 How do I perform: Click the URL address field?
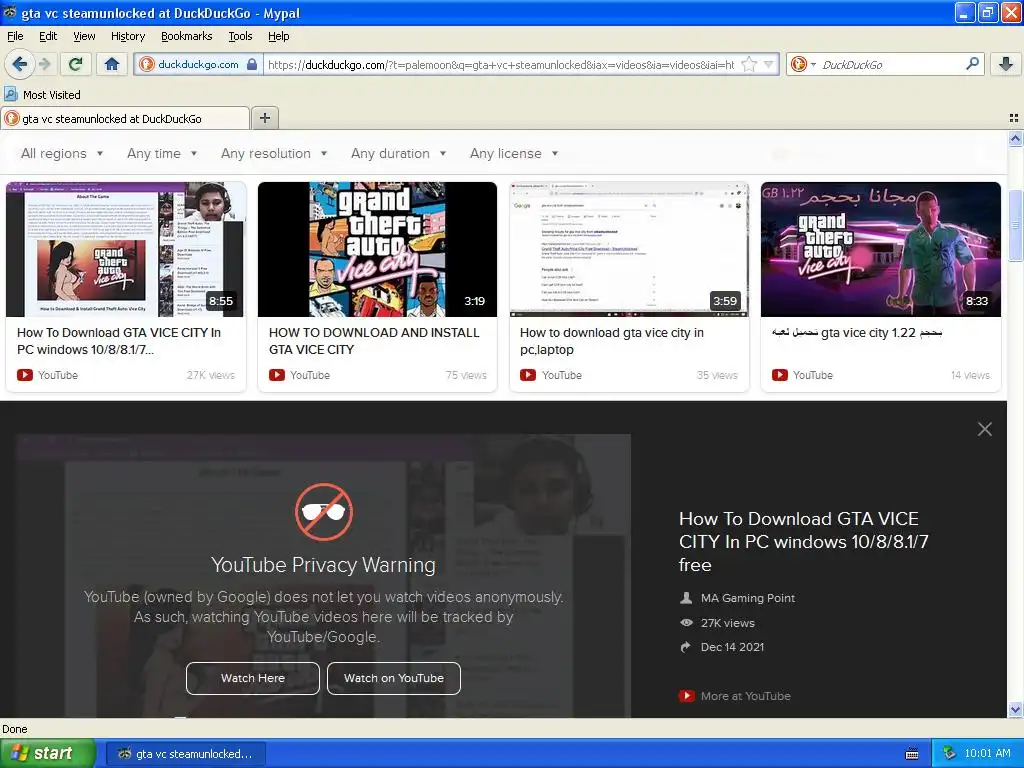(503, 64)
